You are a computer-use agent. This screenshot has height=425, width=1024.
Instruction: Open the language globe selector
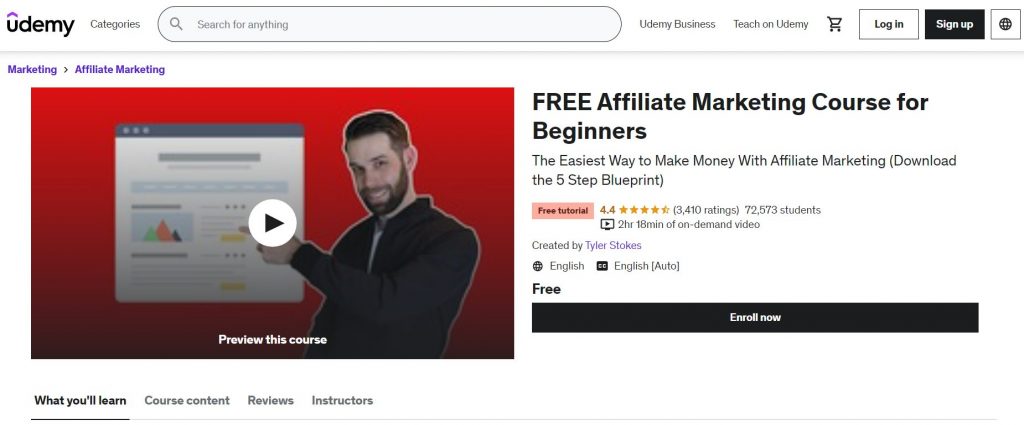(1005, 24)
